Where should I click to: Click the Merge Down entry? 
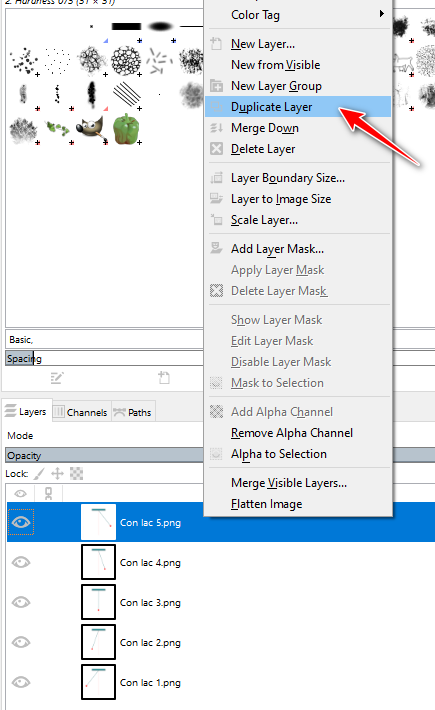pyautogui.click(x=298, y=128)
